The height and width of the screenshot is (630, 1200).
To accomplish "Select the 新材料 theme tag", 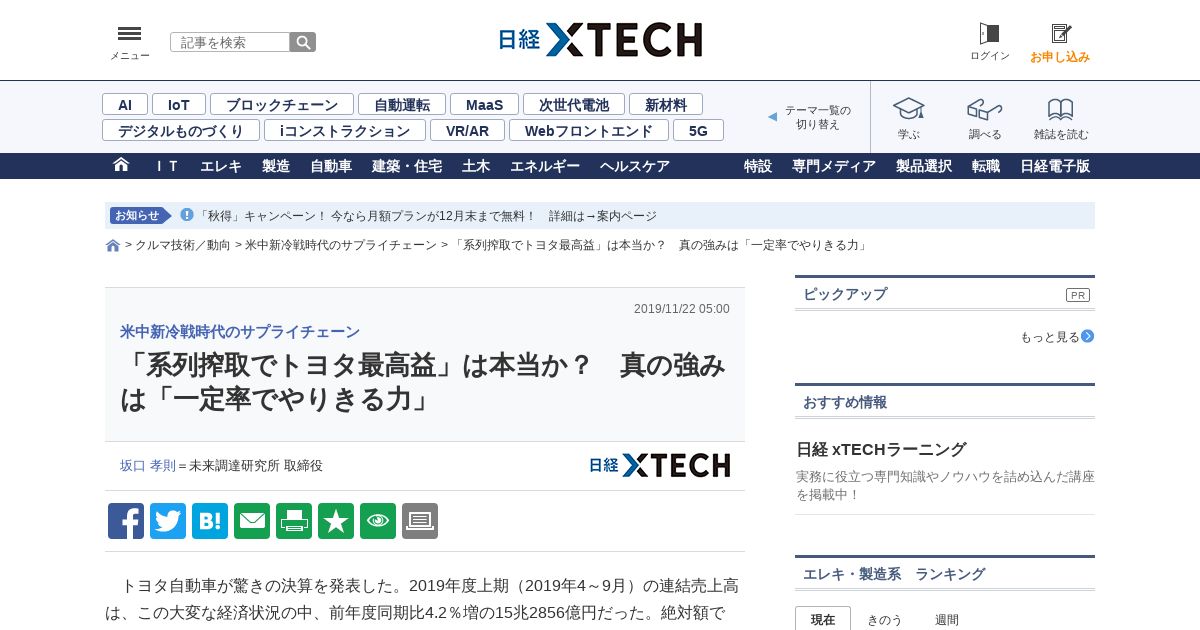I will coord(666,104).
